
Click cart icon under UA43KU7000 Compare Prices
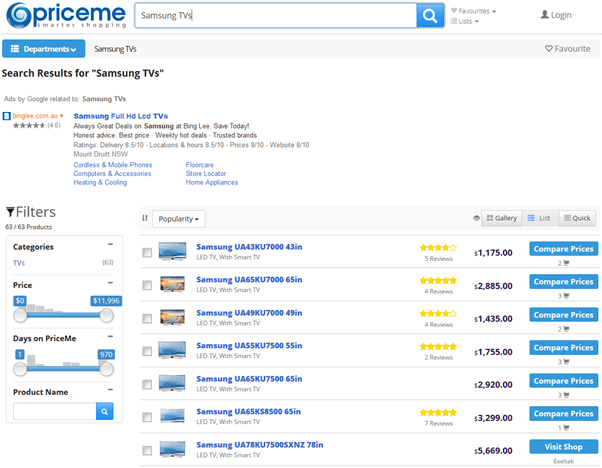[x=566, y=263]
